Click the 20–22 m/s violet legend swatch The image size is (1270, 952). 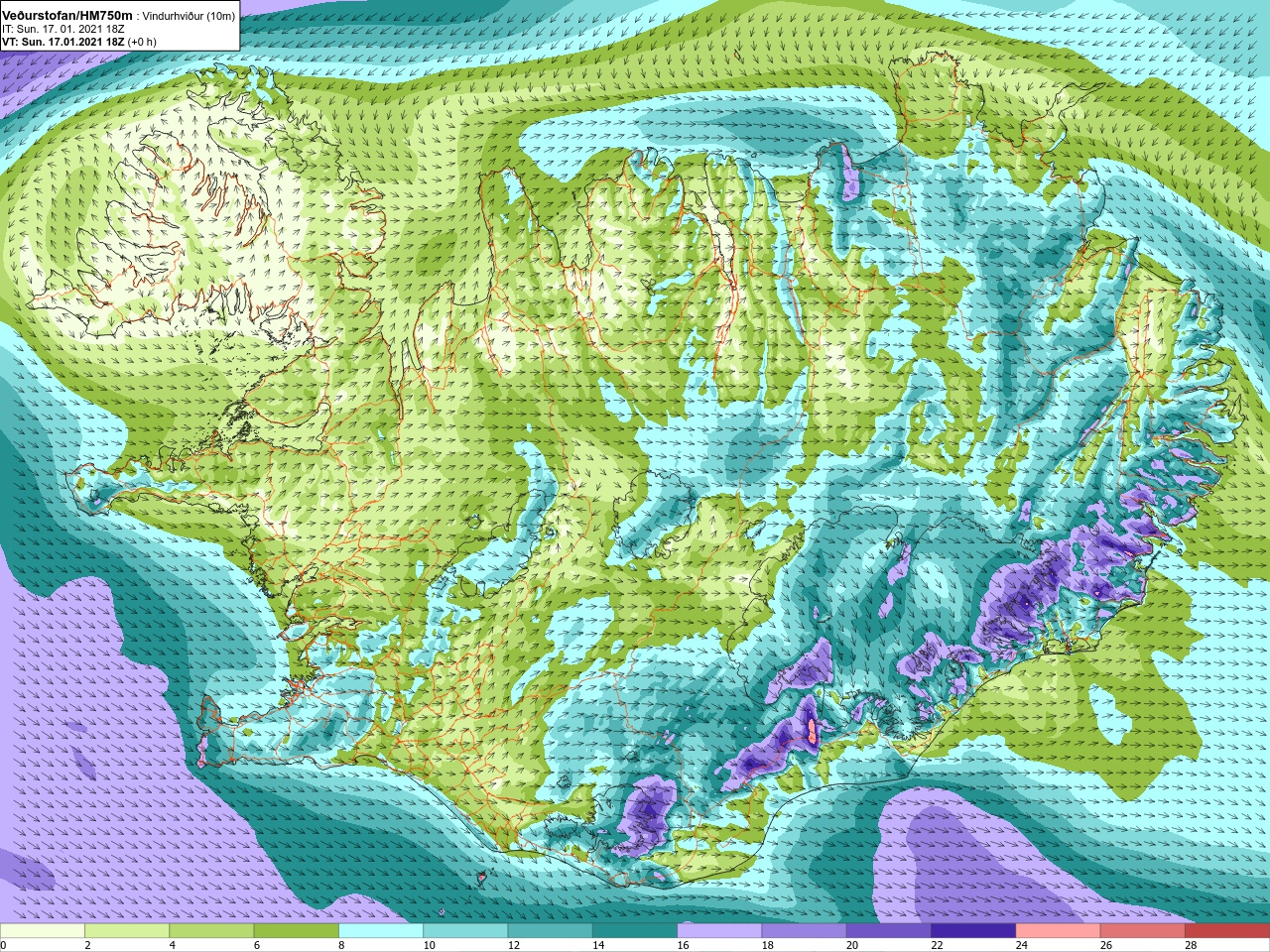(888, 931)
